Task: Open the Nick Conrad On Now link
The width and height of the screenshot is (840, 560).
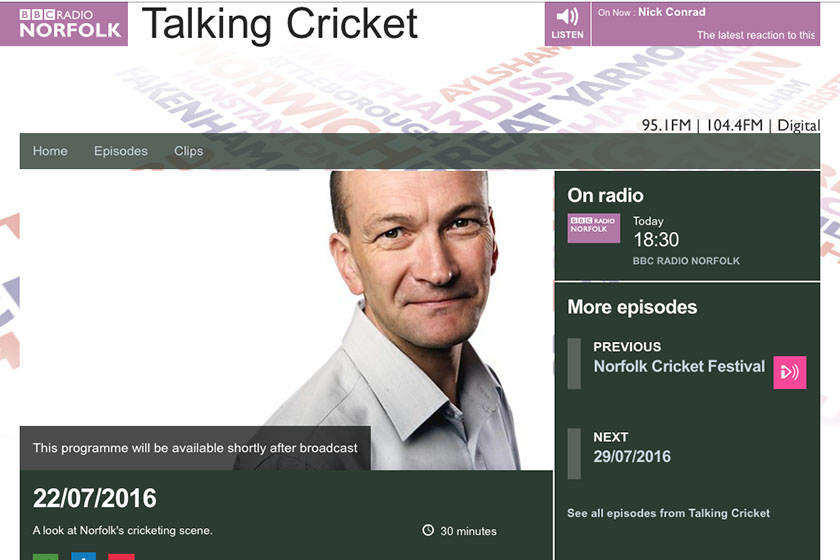Action: tap(671, 12)
